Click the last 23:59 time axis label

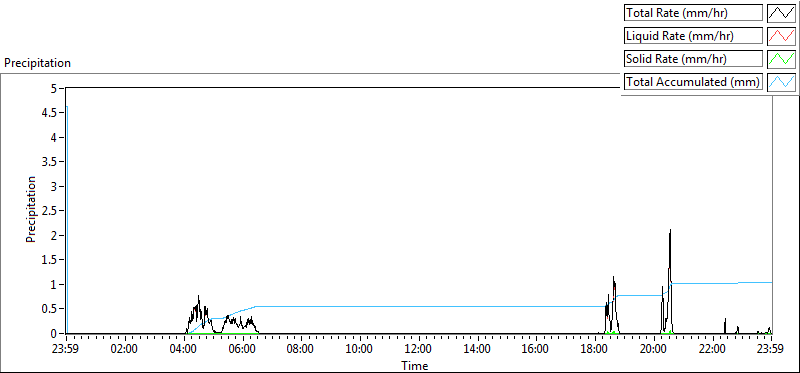click(x=771, y=350)
